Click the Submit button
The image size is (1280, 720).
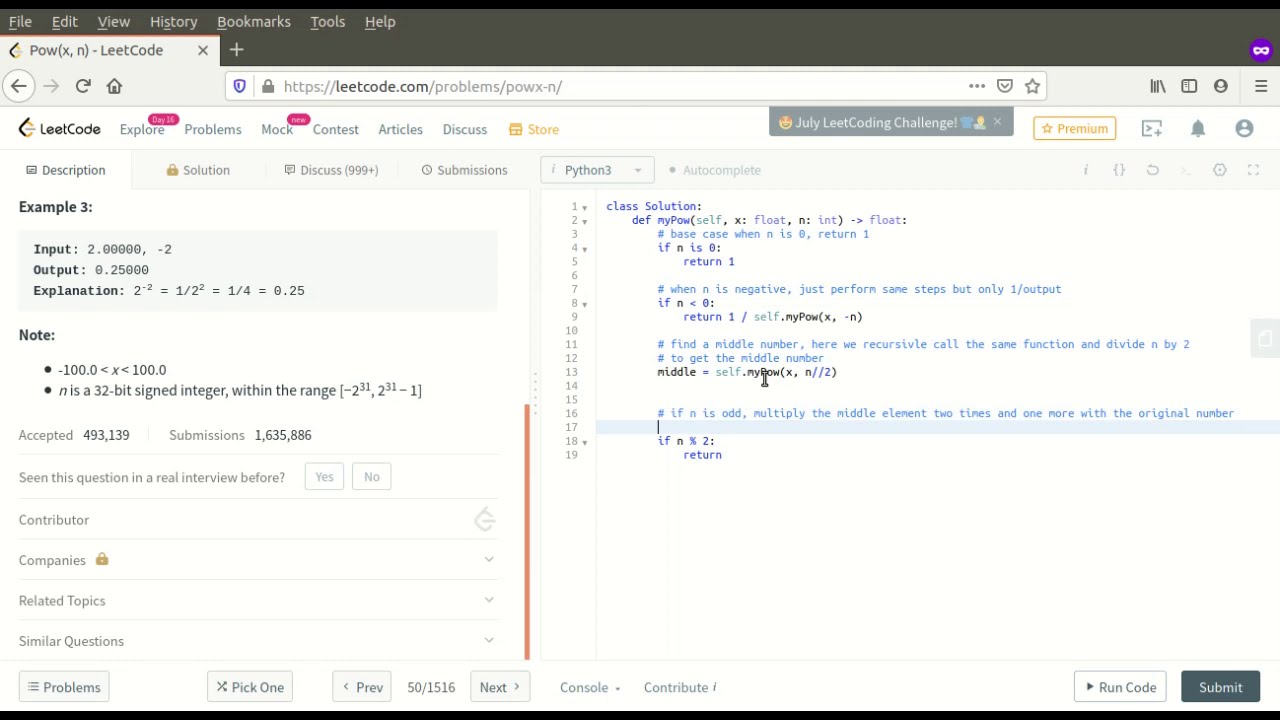(x=1220, y=687)
